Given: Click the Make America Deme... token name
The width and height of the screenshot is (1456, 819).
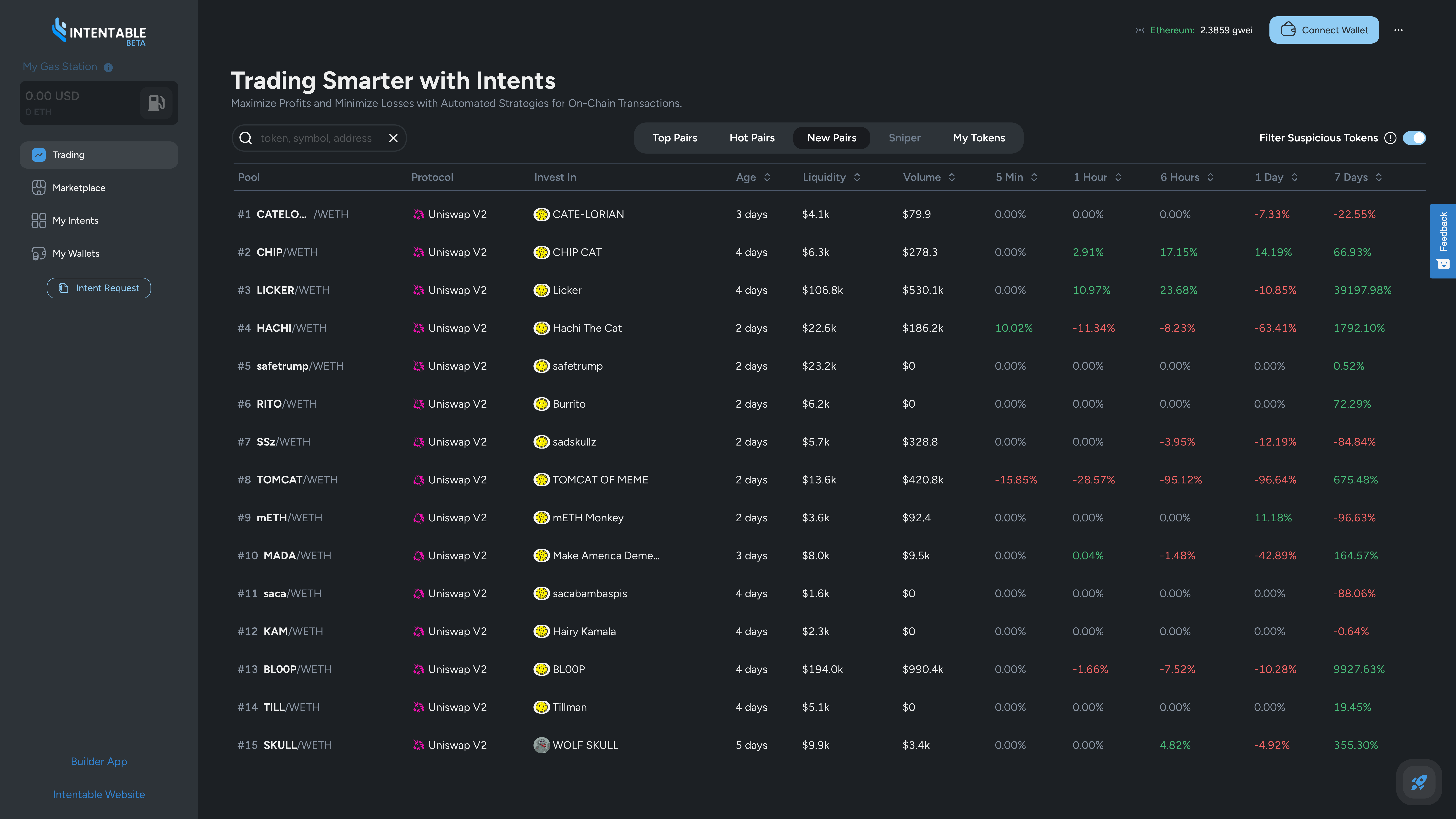Looking at the screenshot, I should point(606,556).
